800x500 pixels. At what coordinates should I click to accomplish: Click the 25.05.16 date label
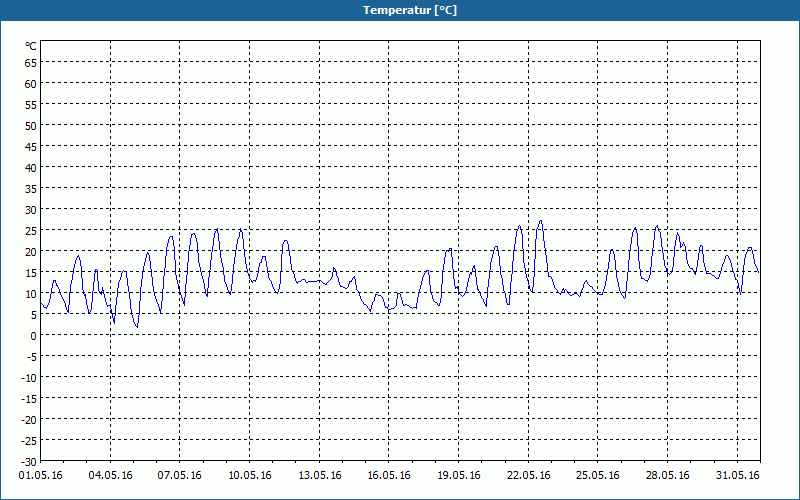coord(597,476)
